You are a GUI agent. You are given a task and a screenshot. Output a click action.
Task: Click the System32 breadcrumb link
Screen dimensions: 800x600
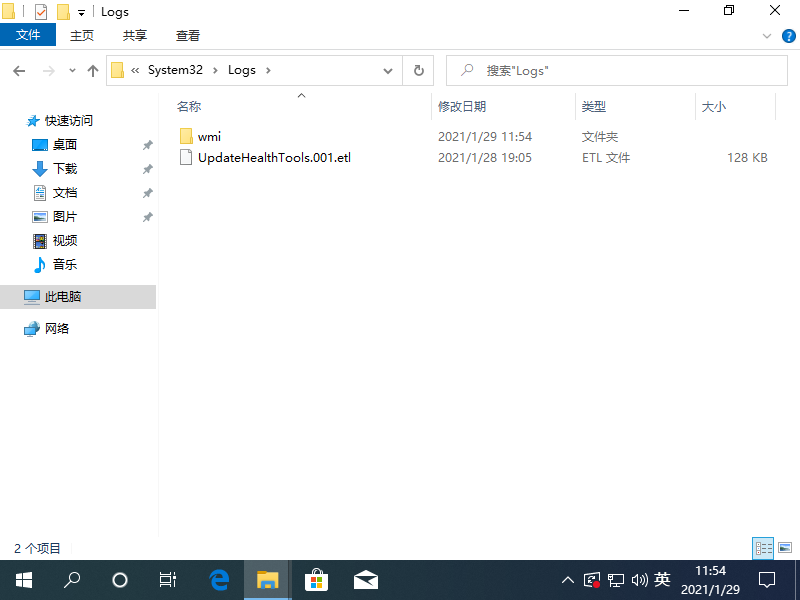pyautogui.click(x=172, y=70)
